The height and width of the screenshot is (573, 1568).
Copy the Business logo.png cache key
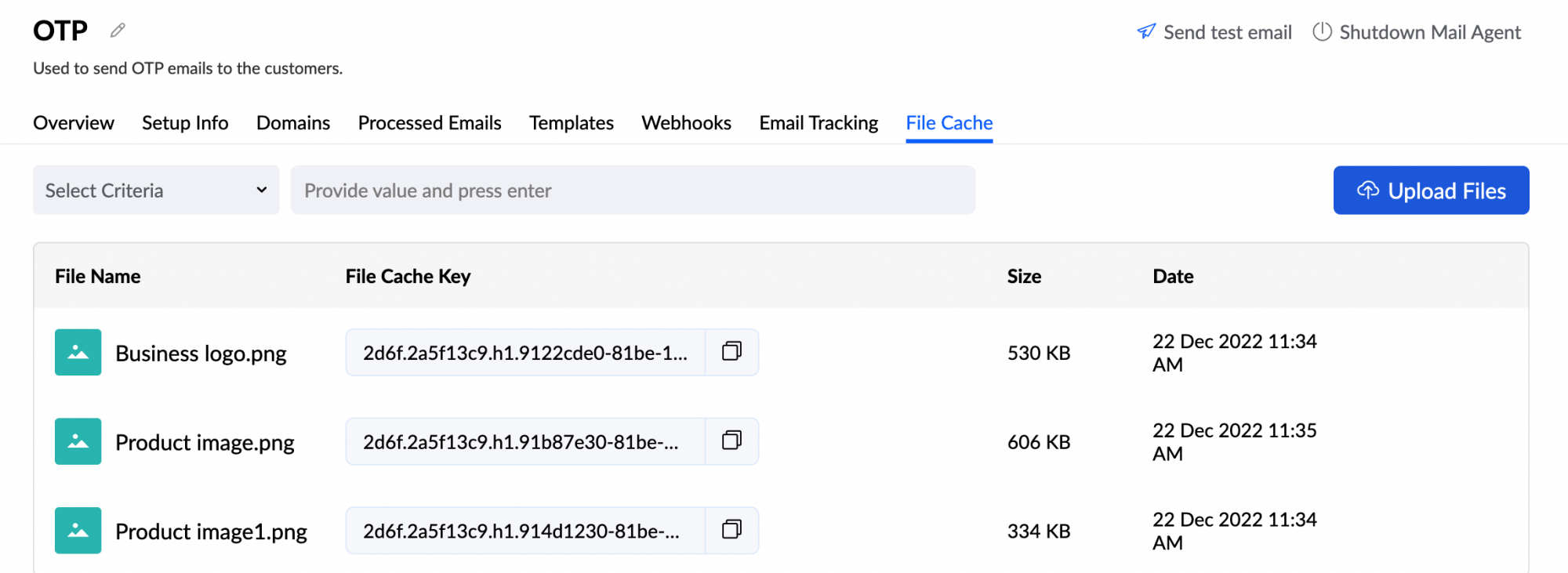(x=731, y=352)
